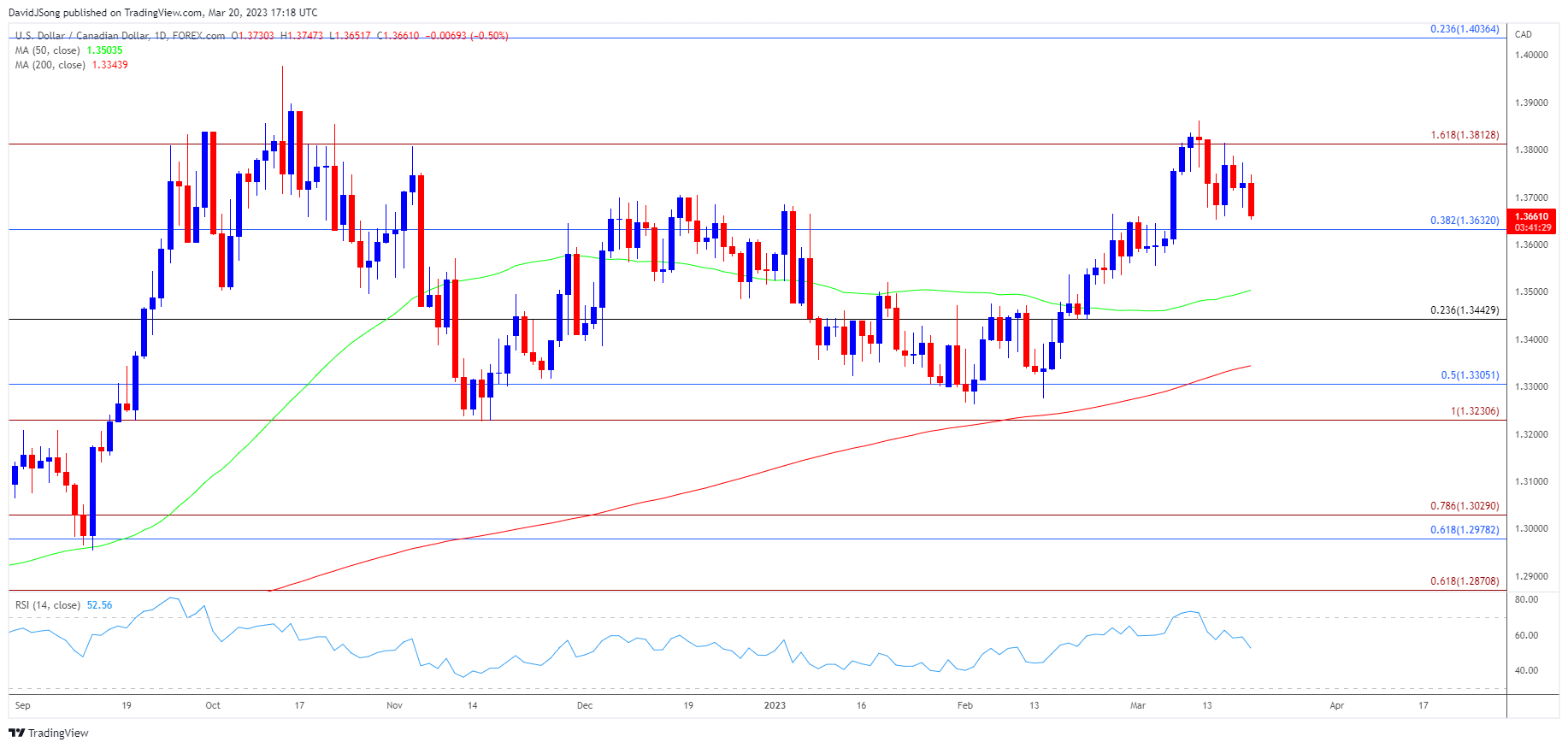
Task: Click the 0.236(1.40364) Fibonacci level label
Action: click(x=1465, y=29)
